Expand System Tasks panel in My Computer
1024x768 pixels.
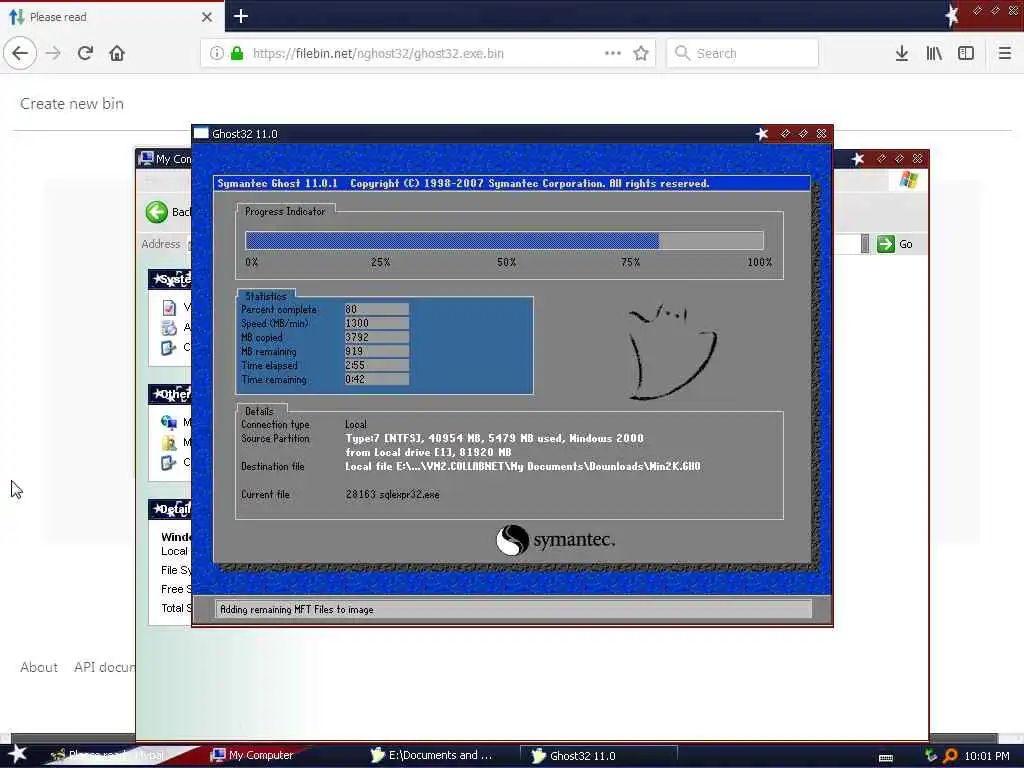(170, 279)
